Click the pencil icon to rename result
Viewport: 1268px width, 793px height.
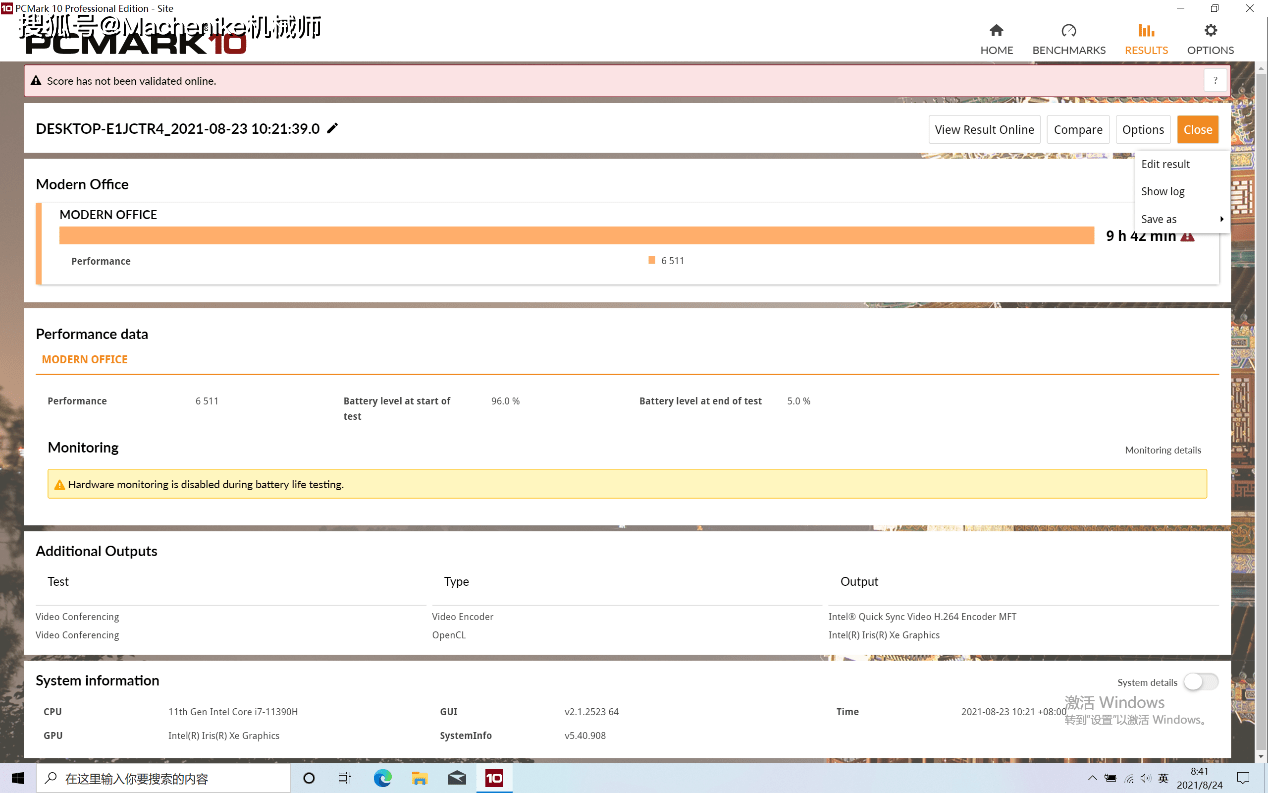333,128
